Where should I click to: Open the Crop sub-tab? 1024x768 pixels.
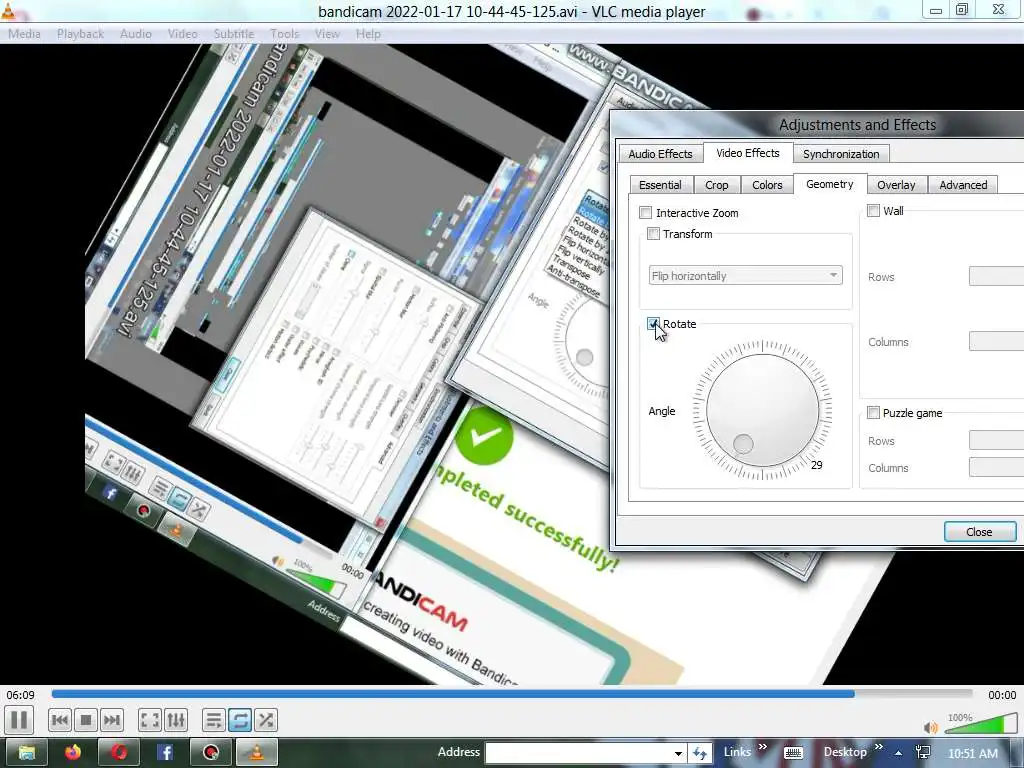pyautogui.click(x=716, y=185)
